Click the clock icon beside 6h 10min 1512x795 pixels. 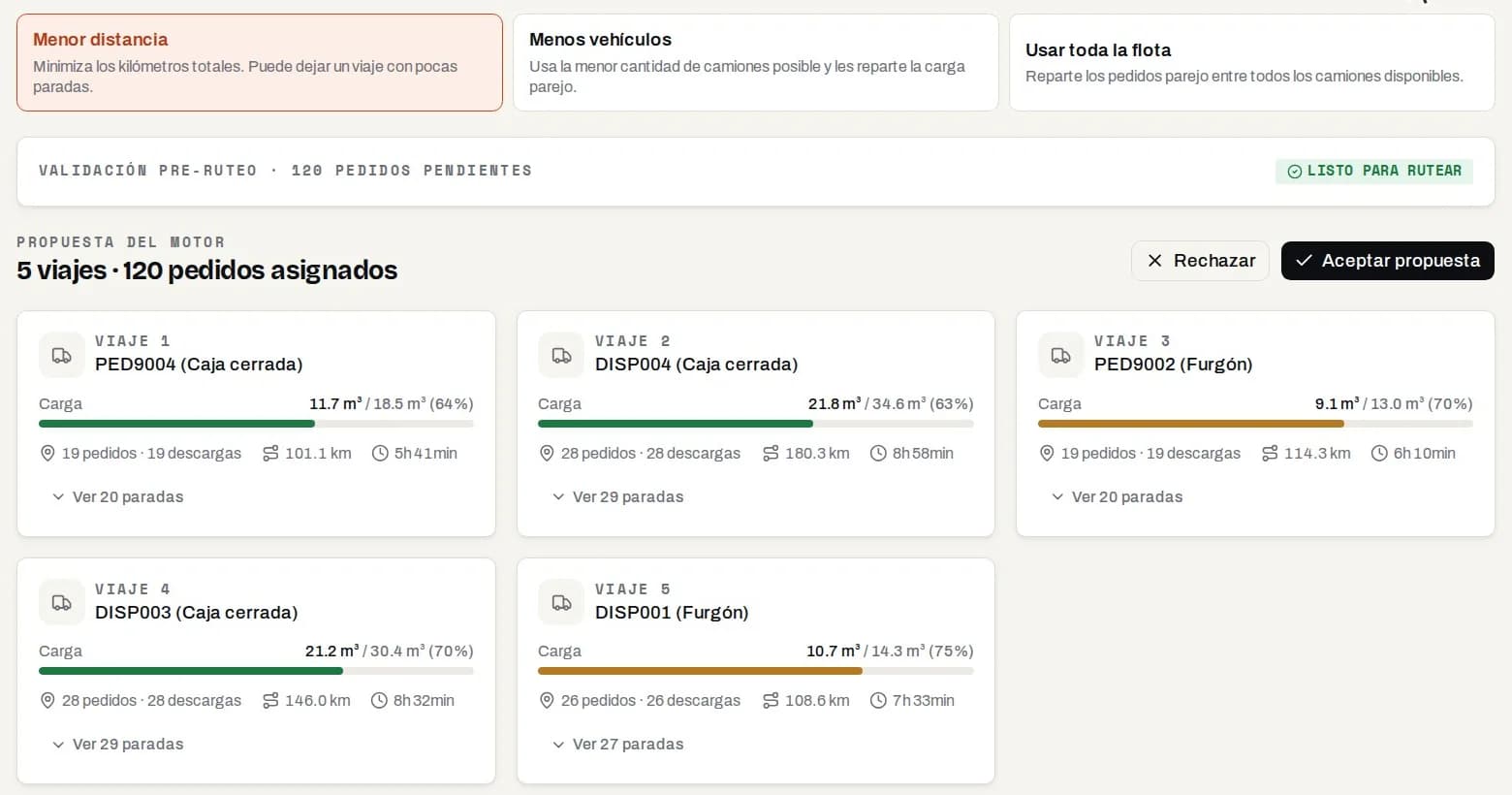(1379, 453)
